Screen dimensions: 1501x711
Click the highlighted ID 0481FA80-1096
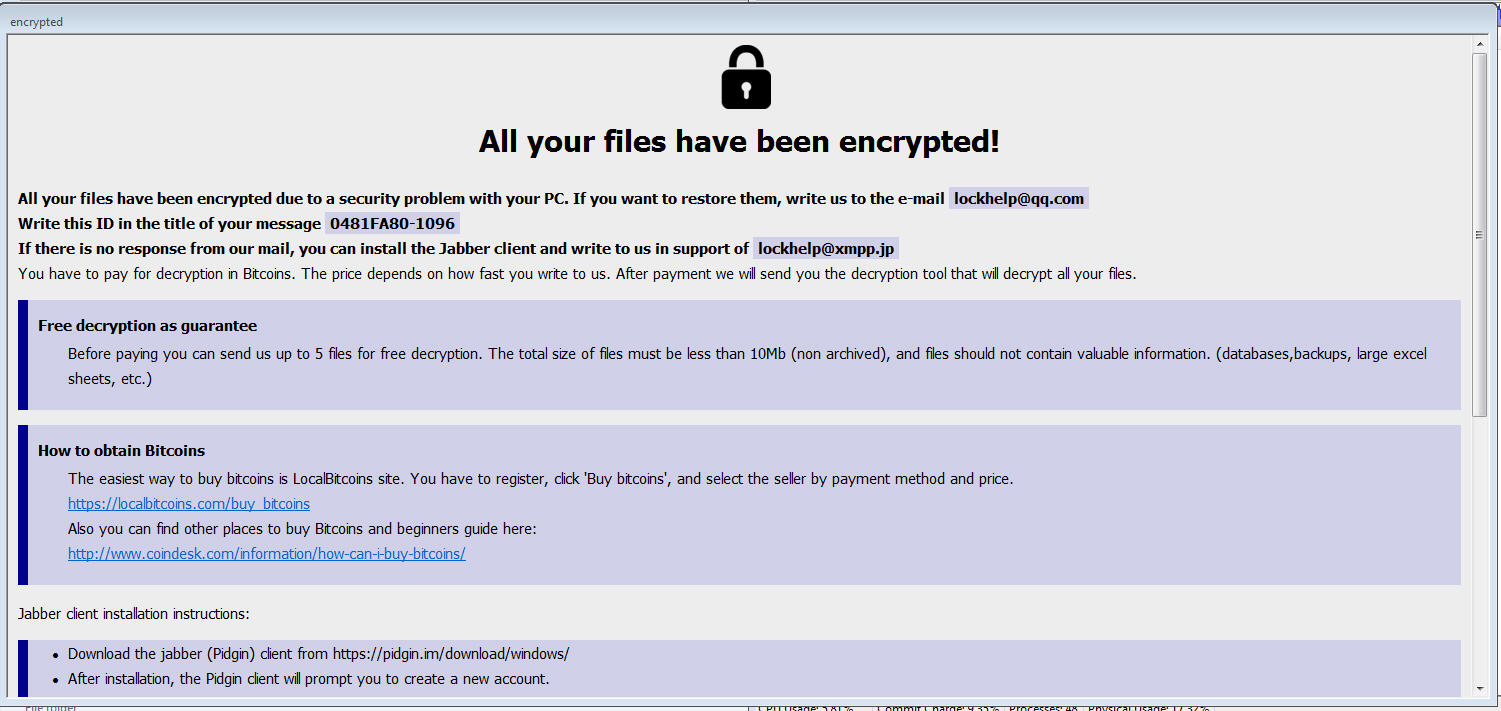(392, 224)
